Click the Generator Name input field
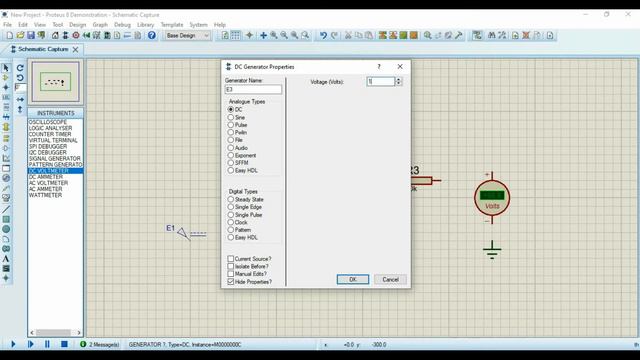The image size is (640, 360). (253, 89)
